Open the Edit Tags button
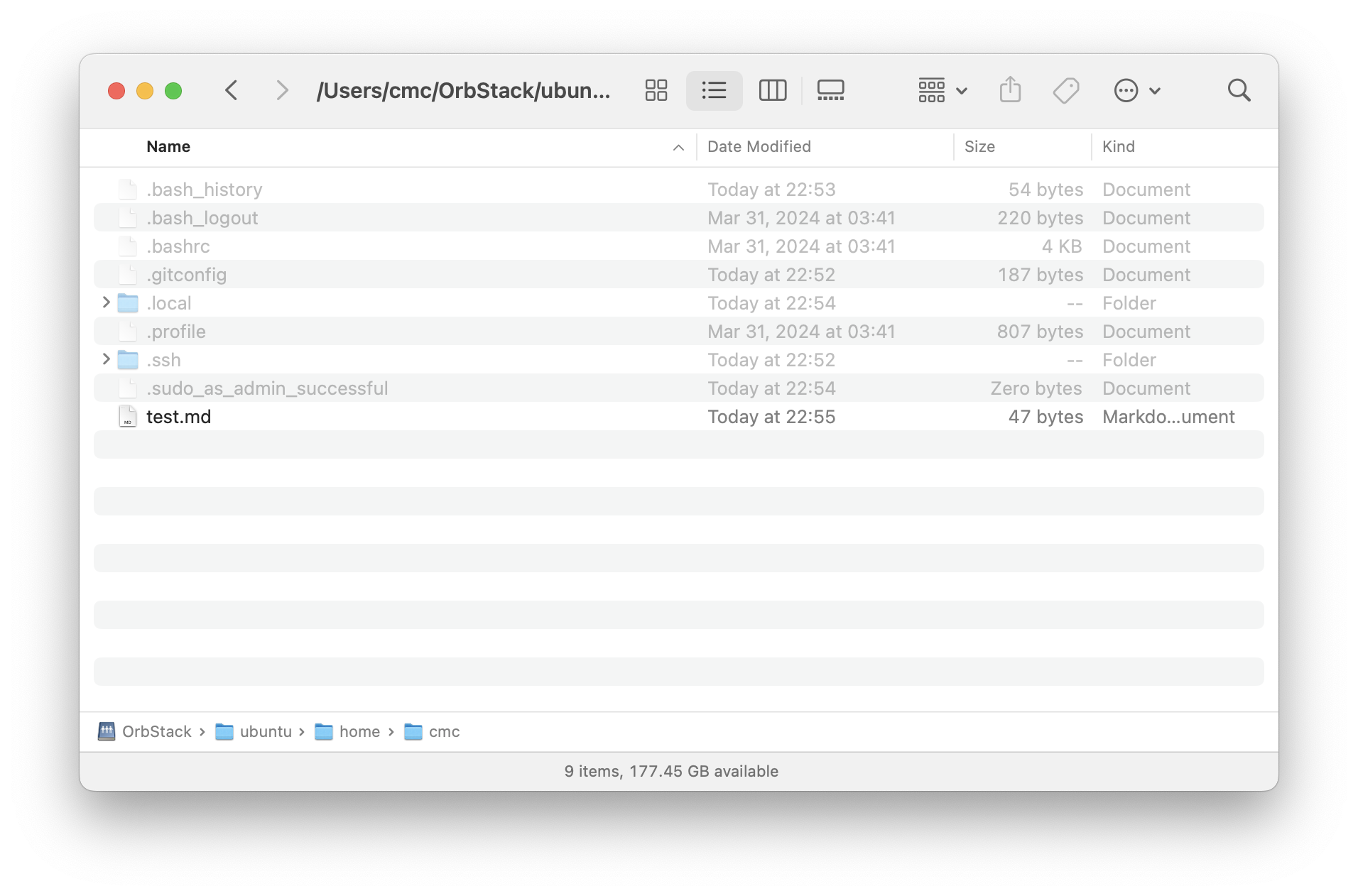 1065,90
